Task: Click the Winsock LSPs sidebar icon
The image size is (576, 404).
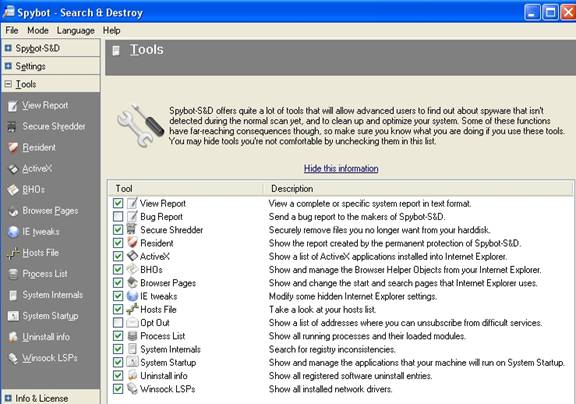Action: [13, 358]
